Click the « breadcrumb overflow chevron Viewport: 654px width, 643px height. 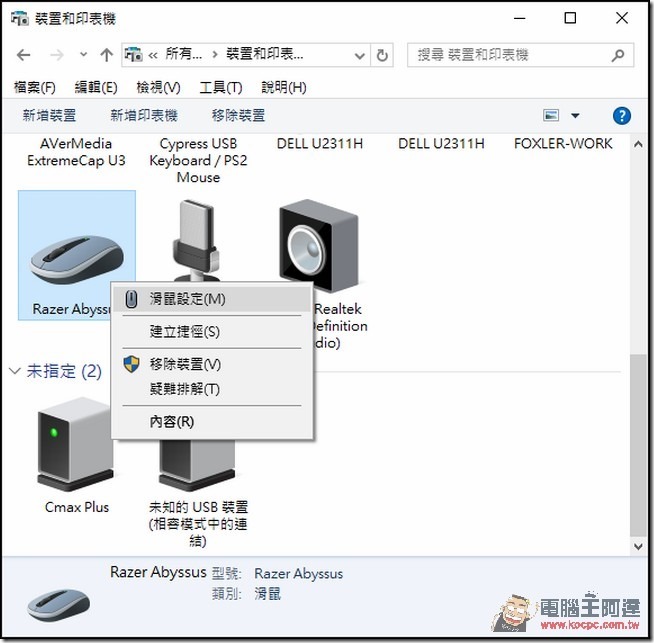[153, 55]
